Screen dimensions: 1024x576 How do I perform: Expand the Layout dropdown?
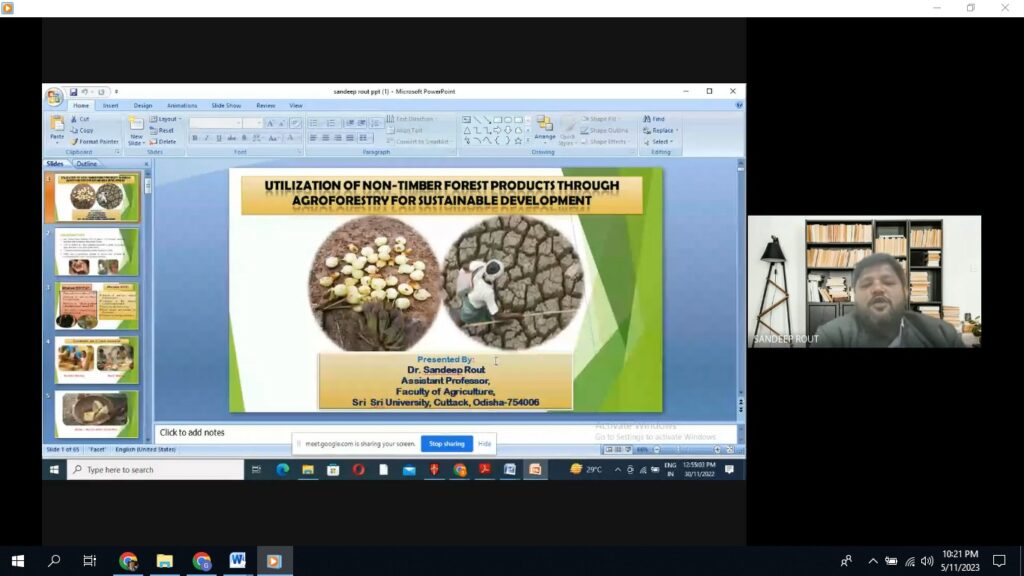coord(168,119)
